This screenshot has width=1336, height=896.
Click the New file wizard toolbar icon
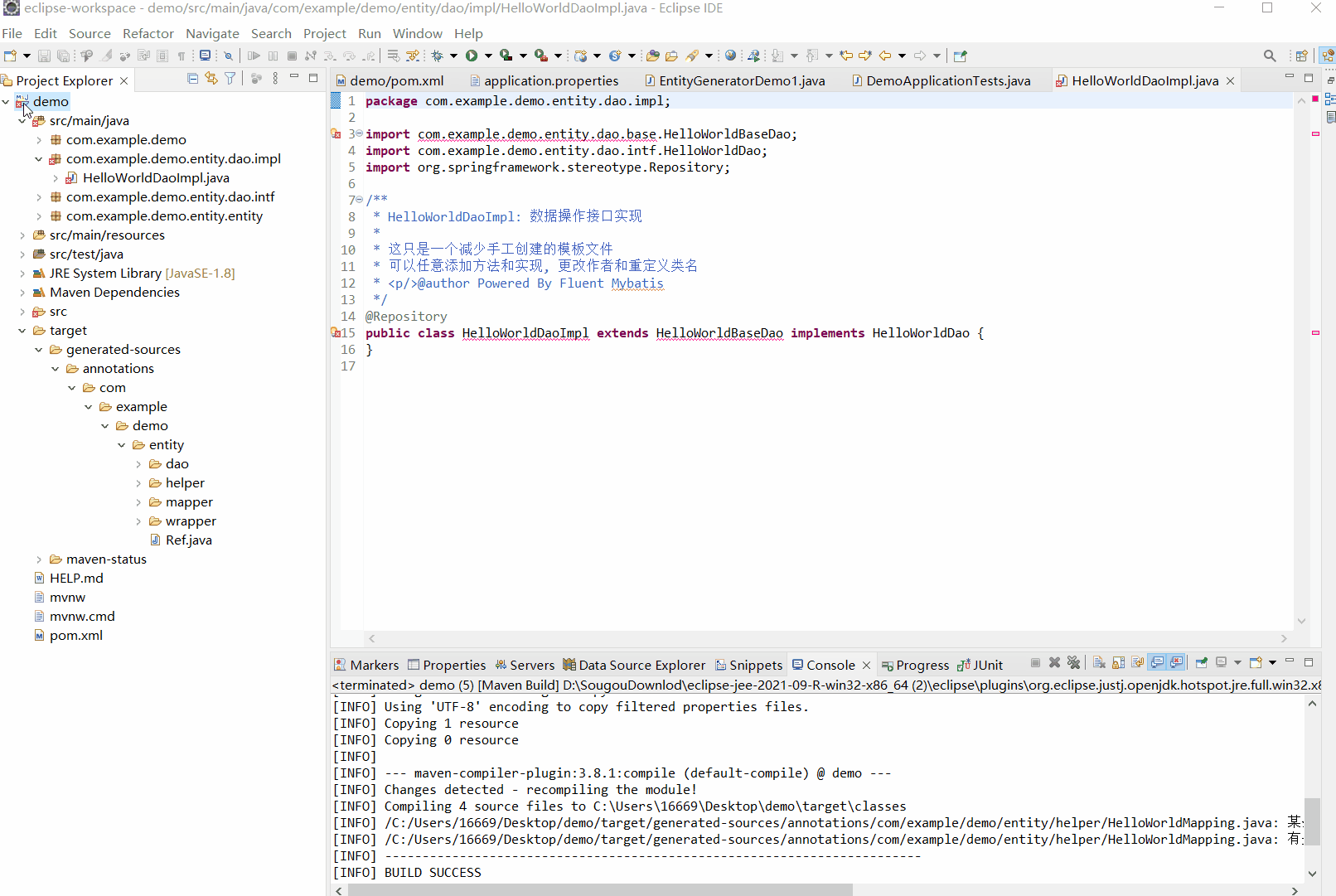[x=11, y=56]
